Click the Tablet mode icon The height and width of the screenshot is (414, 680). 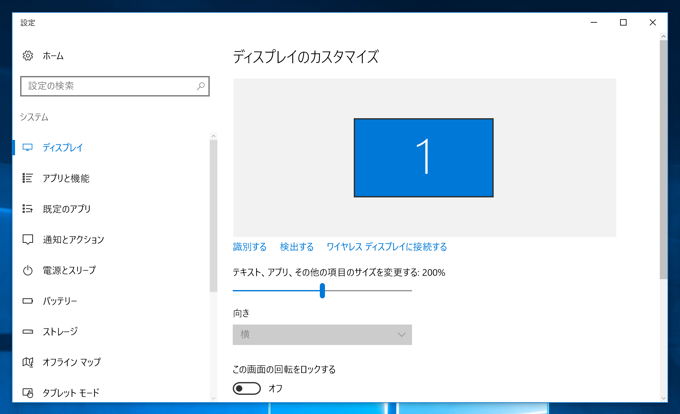[28, 393]
